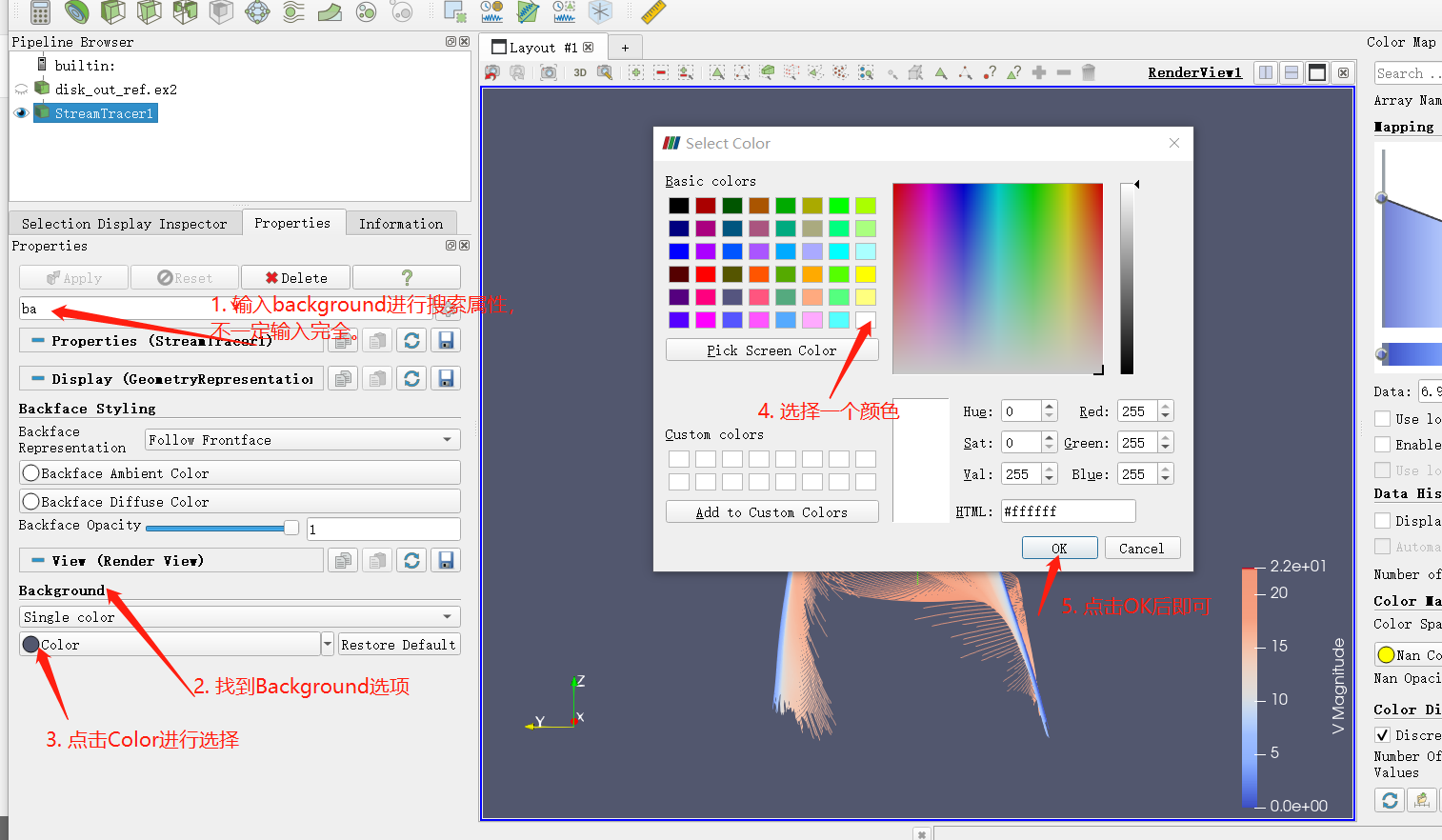Image resolution: width=1442 pixels, height=840 pixels.
Task: Click the Hue value spinbox
Action: (x=1022, y=410)
